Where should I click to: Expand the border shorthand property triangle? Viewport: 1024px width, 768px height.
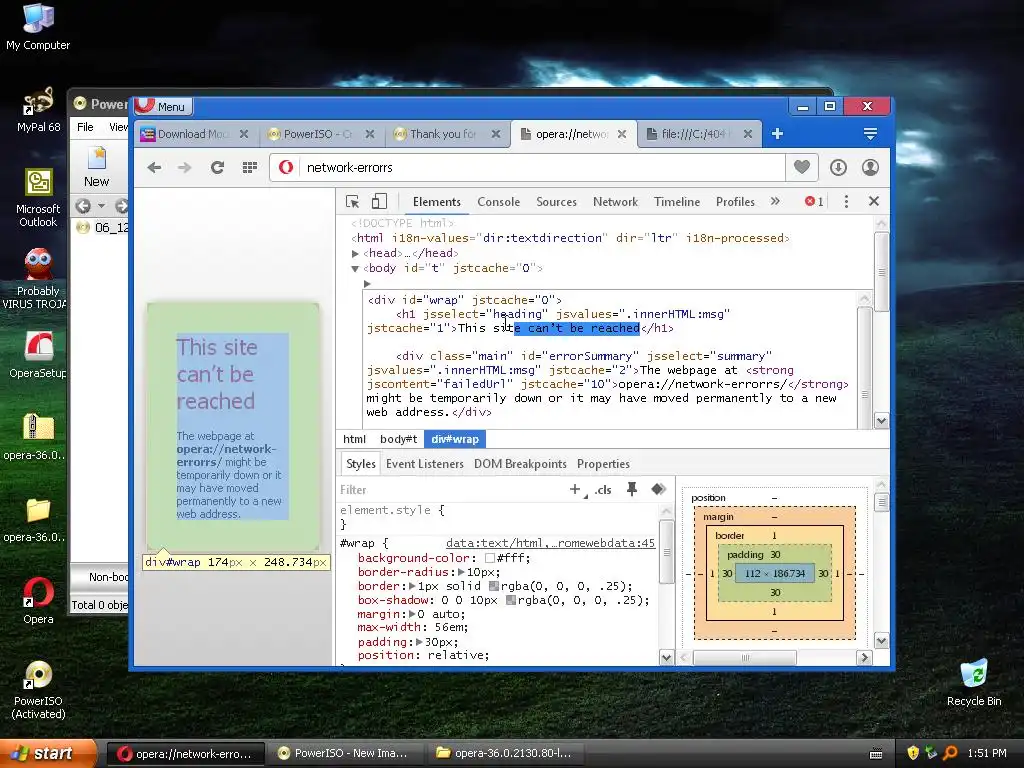click(x=412, y=586)
